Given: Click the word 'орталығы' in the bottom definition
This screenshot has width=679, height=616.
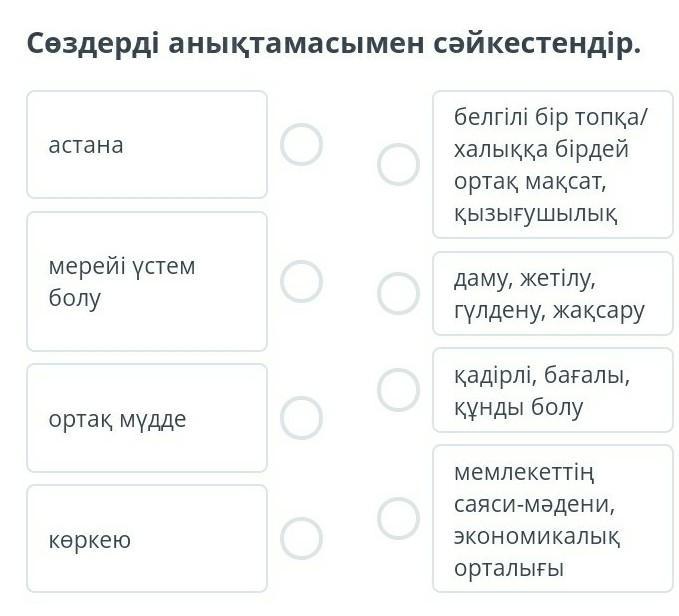Looking at the screenshot, I should (508, 568).
